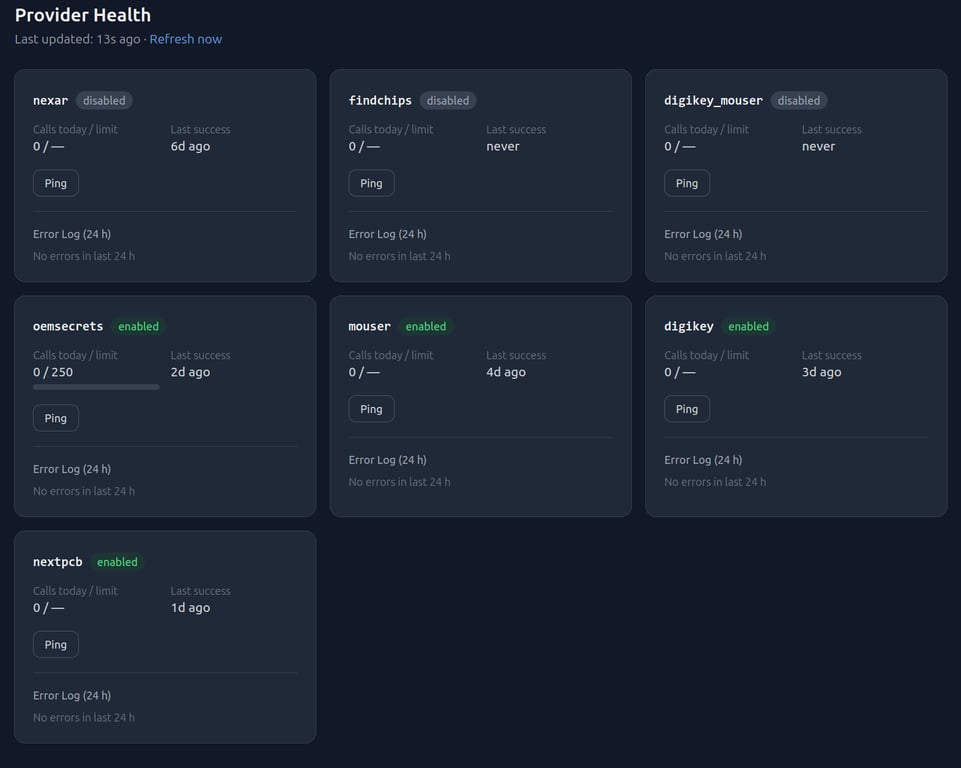Click the digikey 0 / — calls value
Image resolution: width=961 pixels, height=768 pixels.
680,372
